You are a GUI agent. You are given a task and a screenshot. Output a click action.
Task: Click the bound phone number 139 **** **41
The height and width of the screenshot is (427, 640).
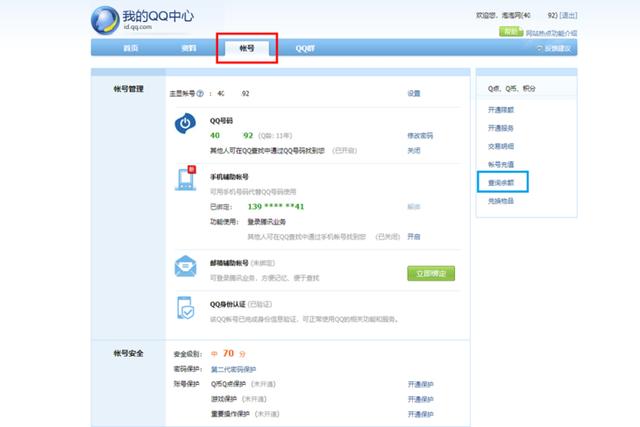pos(276,207)
